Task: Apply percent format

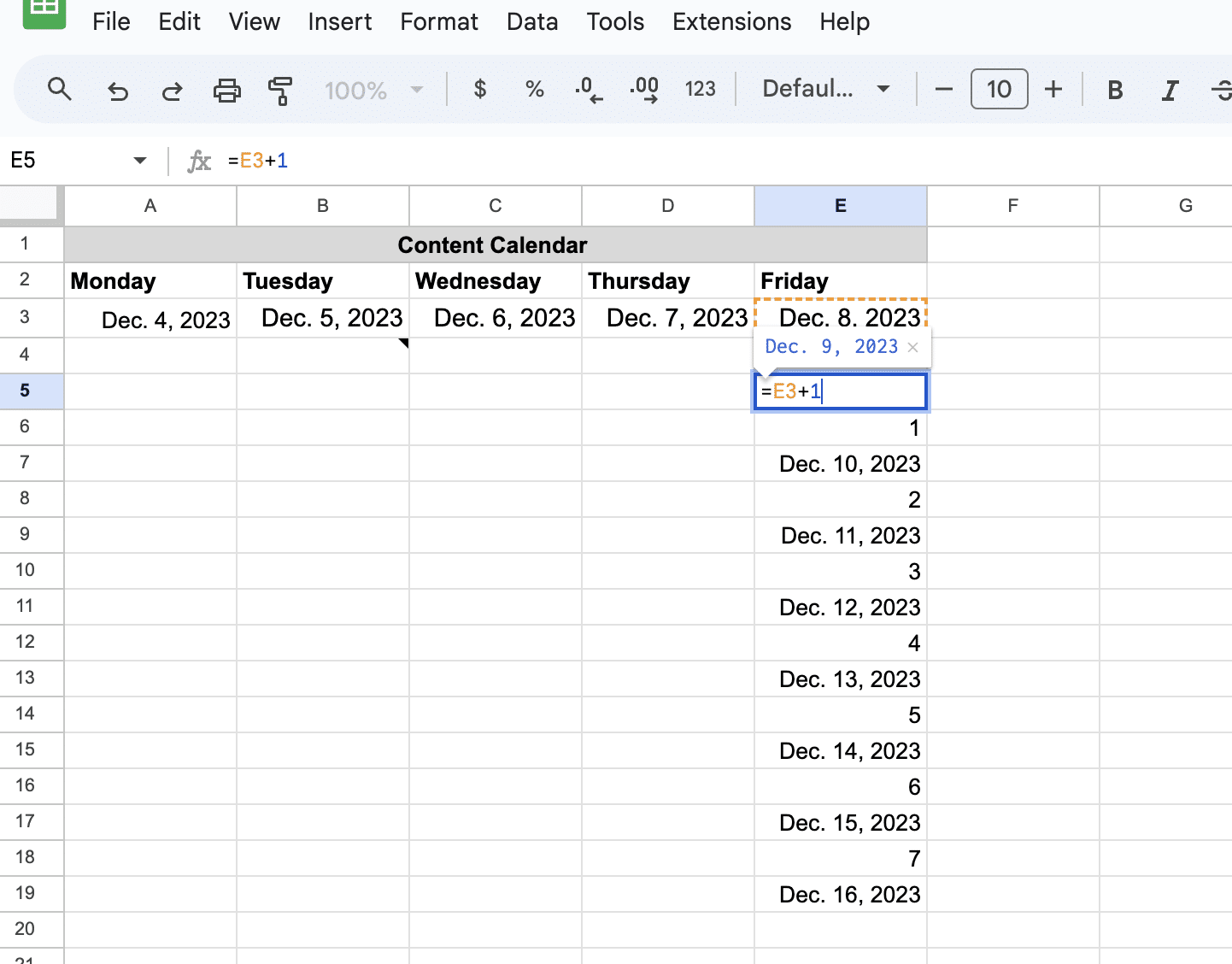Action: click(535, 89)
